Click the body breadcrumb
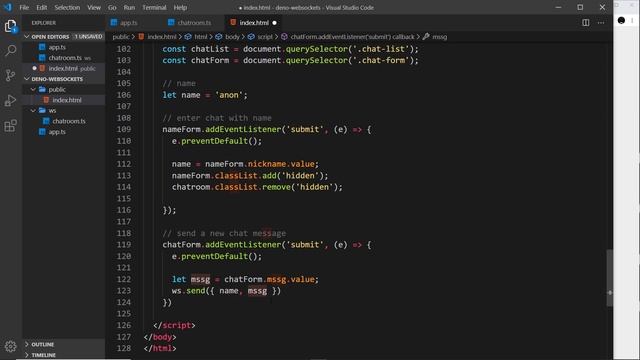 [x=232, y=37]
